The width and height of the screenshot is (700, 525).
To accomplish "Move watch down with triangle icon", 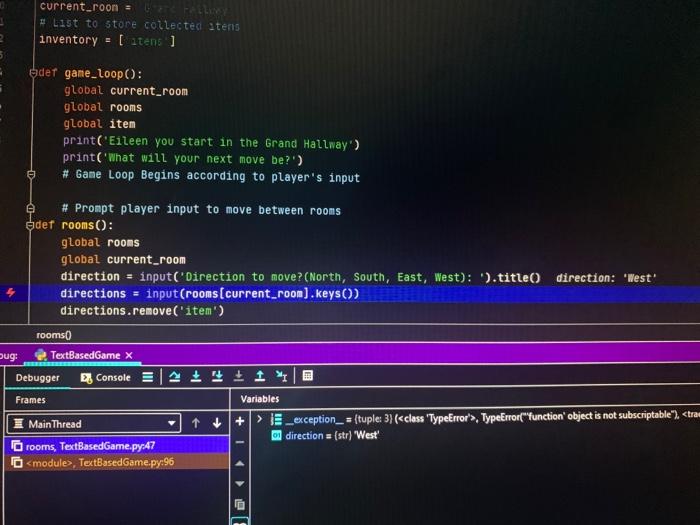I will [240, 484].
